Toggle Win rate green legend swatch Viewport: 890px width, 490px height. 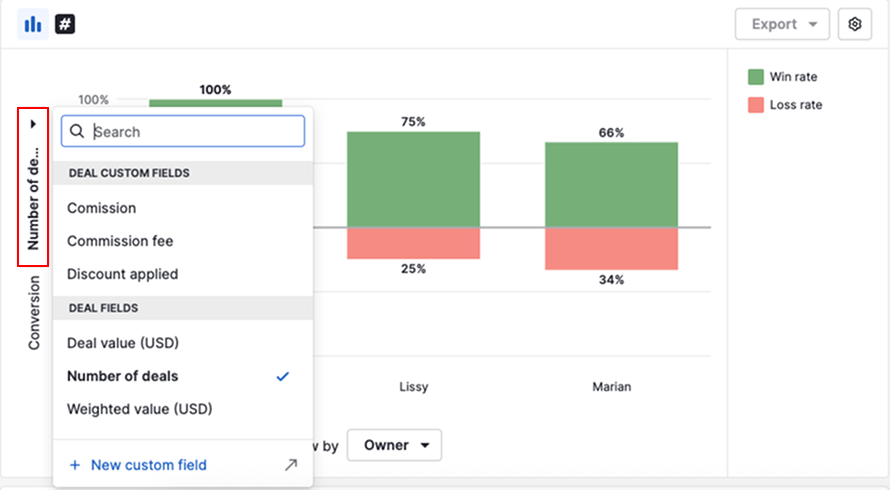756,77
